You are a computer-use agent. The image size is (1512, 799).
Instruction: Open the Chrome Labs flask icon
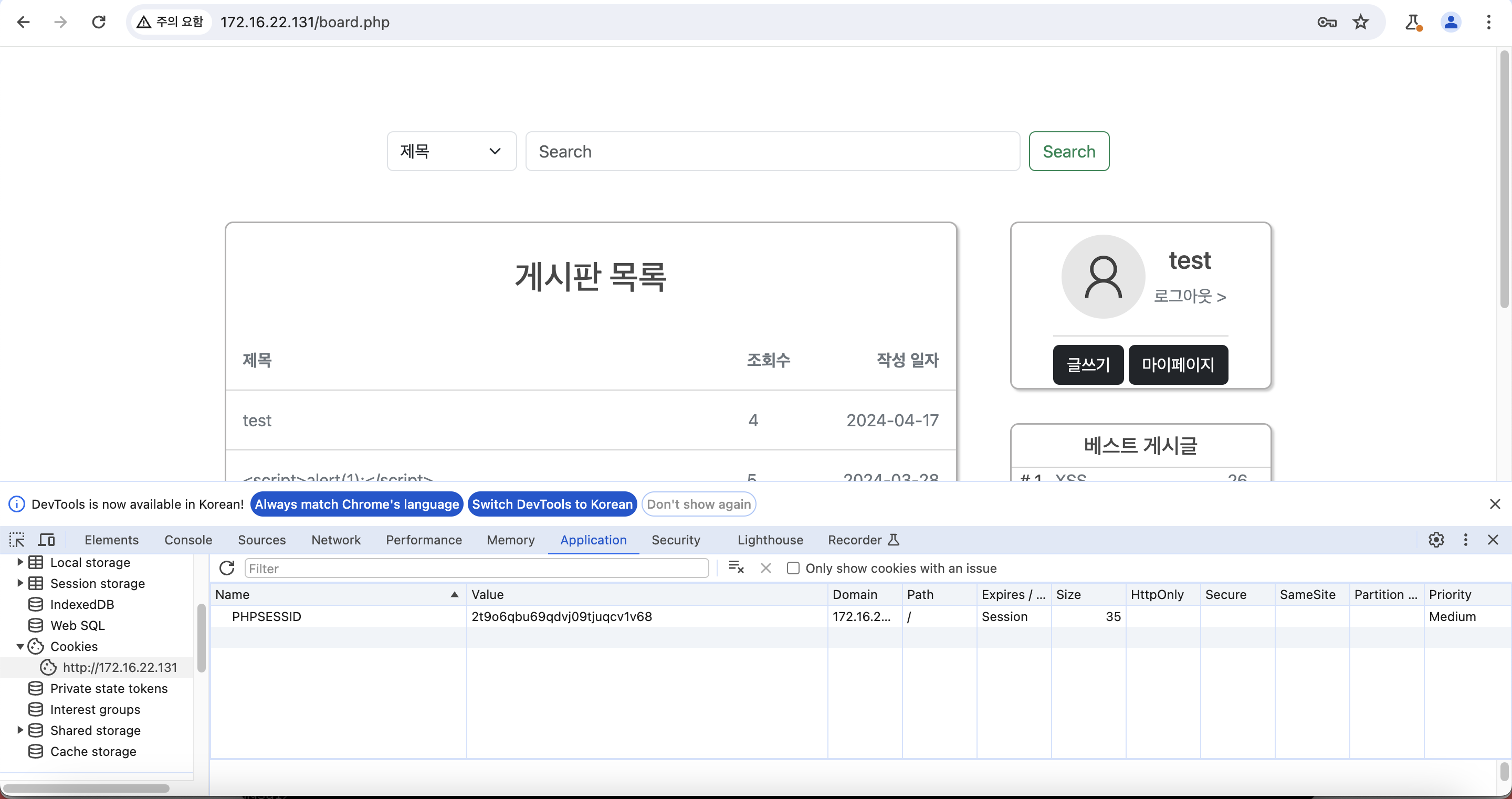pyautogui.click(x=1413, y=22)
